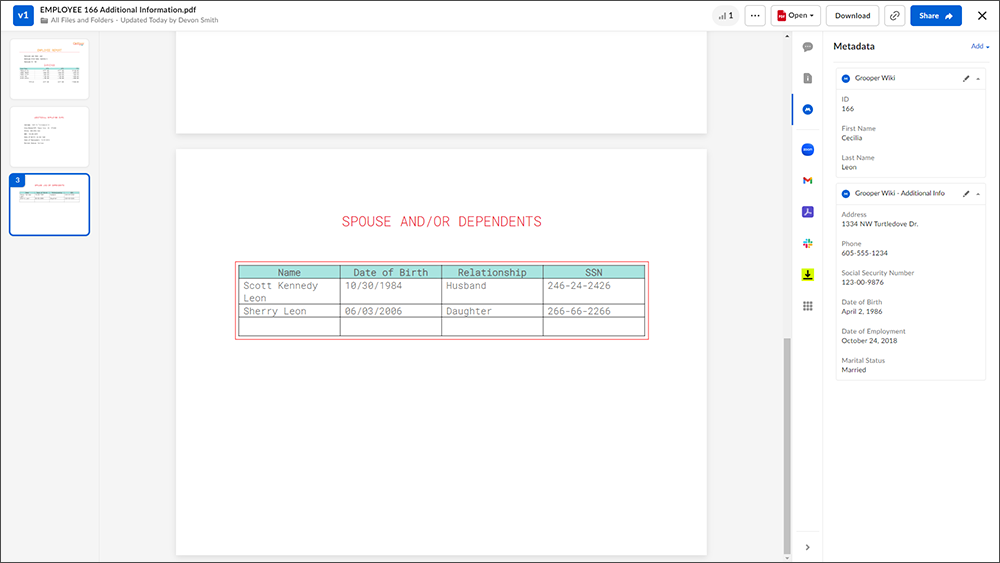
Task: Collapse the sidebar with chevron arrow
Action: pyautogui.click(x=807, y=547)
